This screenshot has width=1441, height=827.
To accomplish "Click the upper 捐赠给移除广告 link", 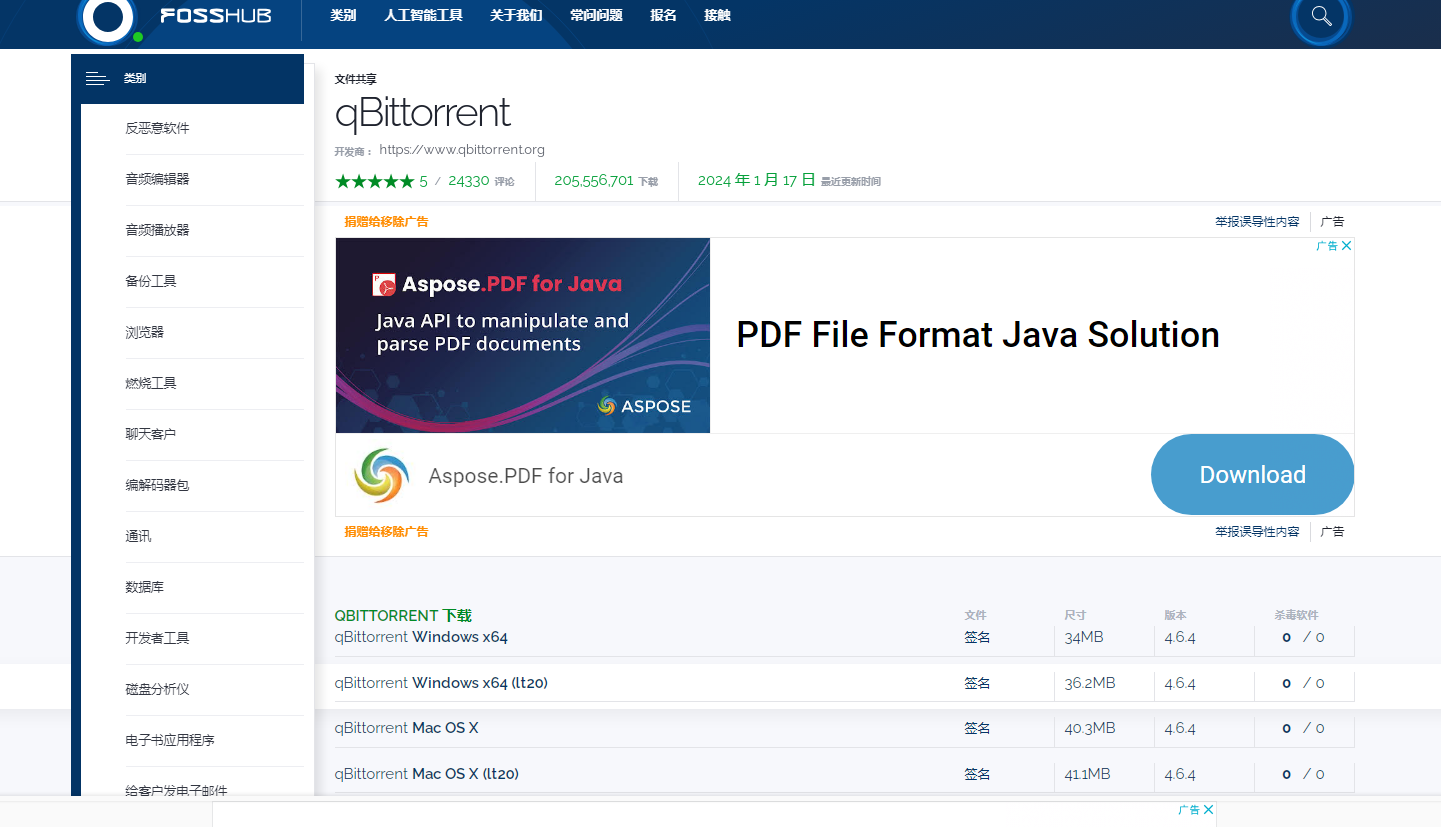I will (386, 222).
